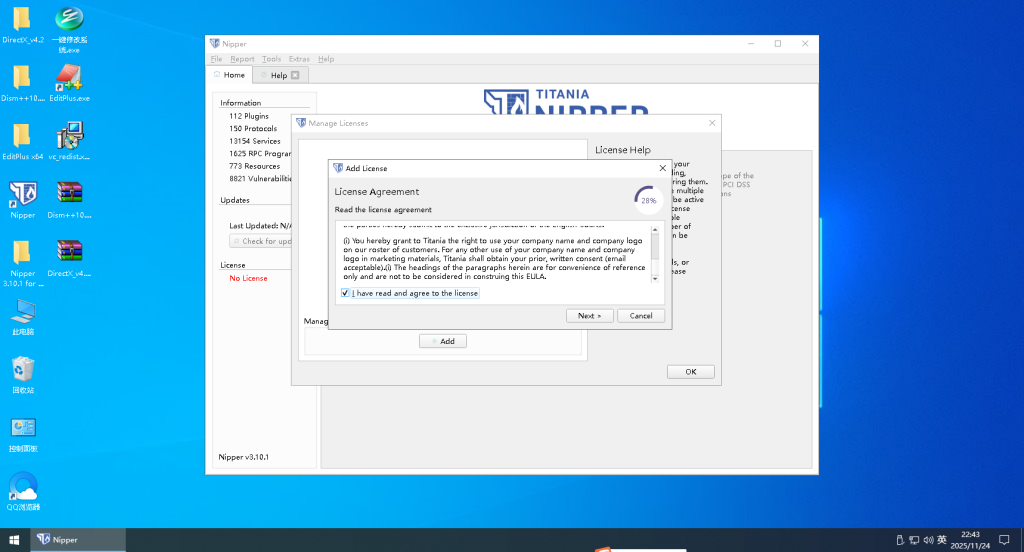Click the Add button in Manage Licenses
The image size is (1024, 552).
point(443,341)
